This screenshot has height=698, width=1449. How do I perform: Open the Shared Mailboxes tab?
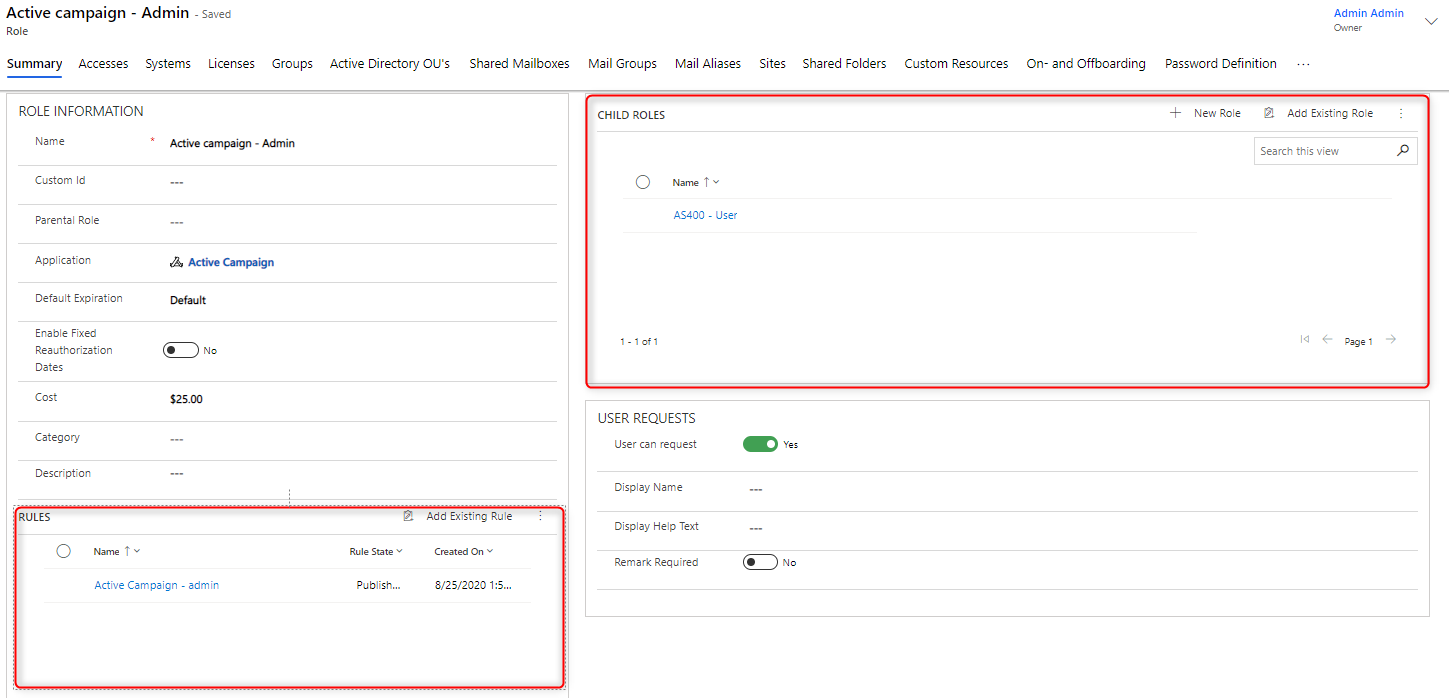point(519,63)
